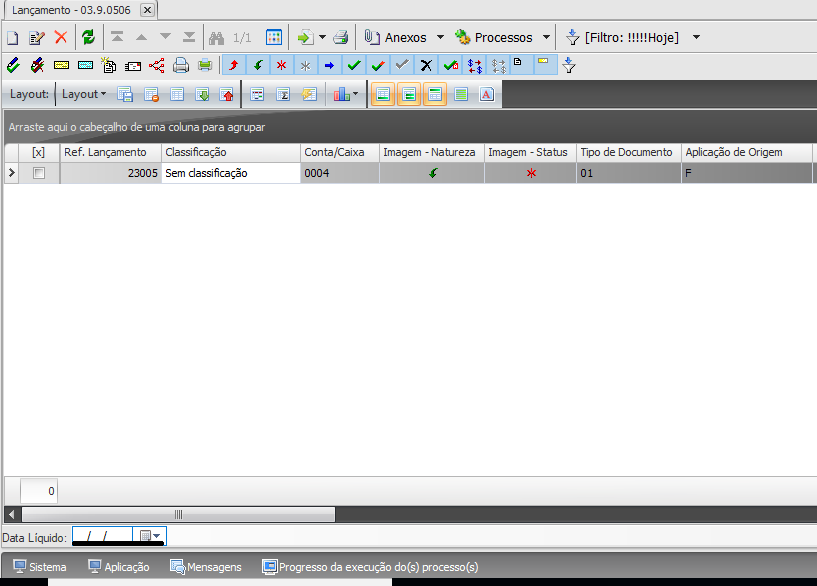Click the green check with pen icon
Viewport: 817px width, 586px height.
pyautogui.click(x=13, y=66)
